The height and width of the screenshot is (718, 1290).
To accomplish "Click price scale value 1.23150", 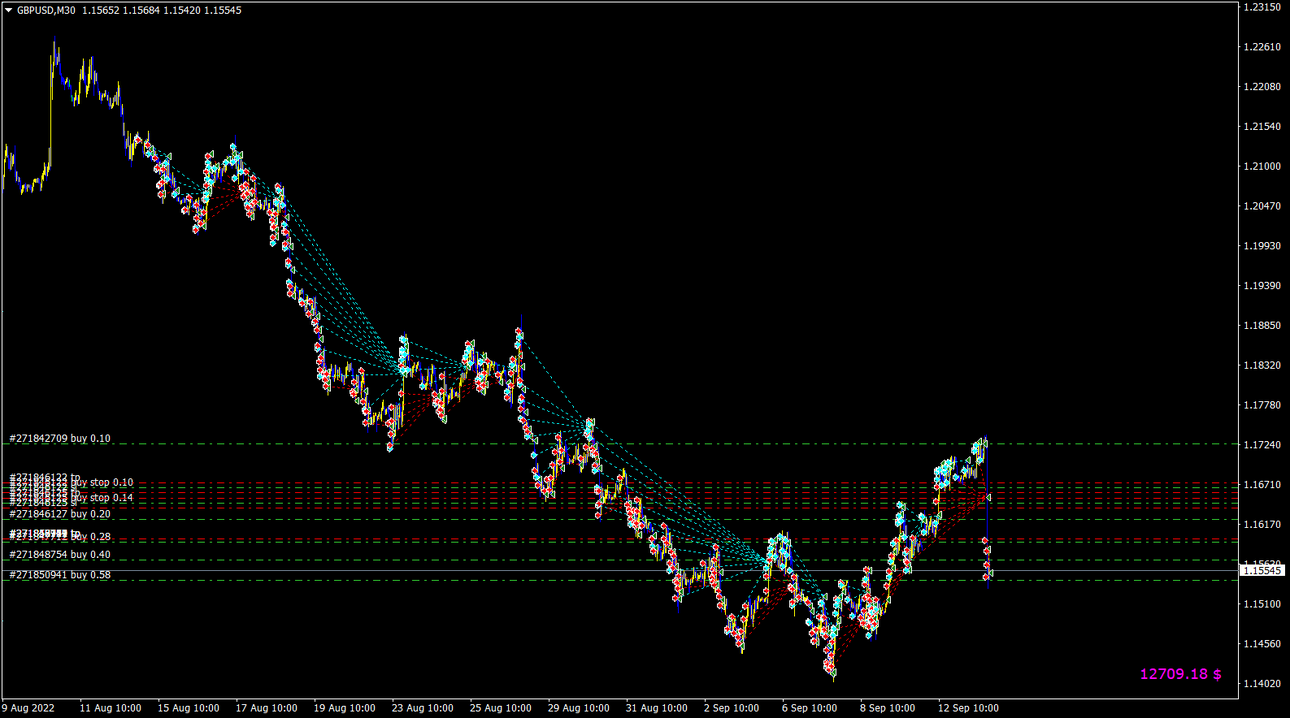I will tap(1261, 7).
